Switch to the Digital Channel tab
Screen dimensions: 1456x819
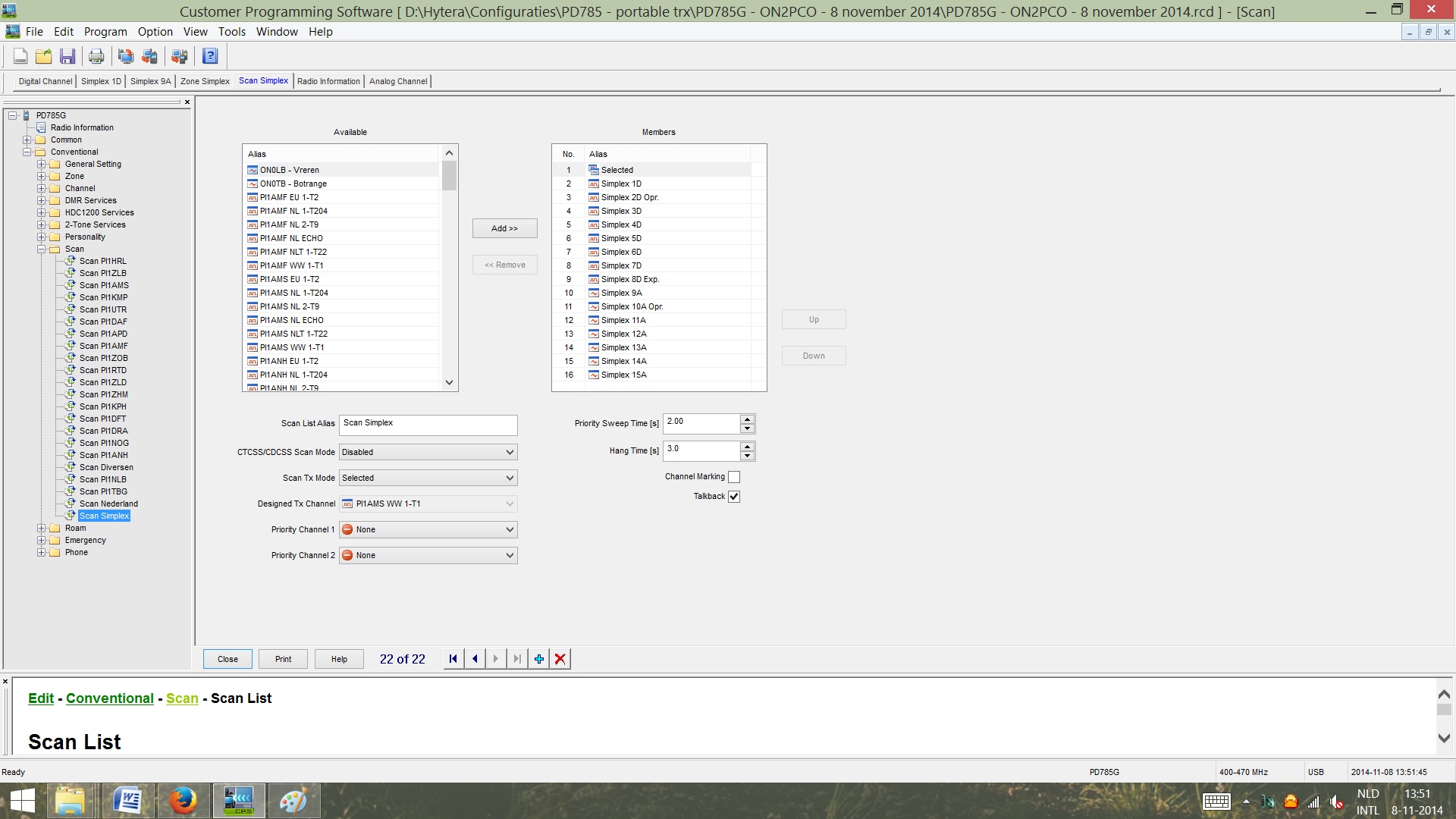45,81
